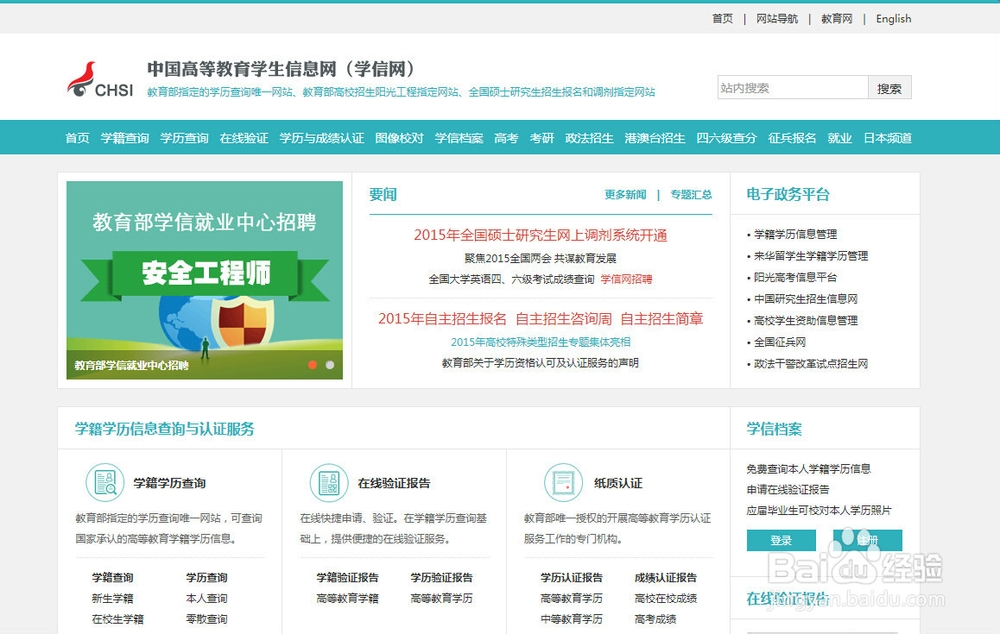Open the 自主招生简章 headline
The image size is (1000, 634).
(662, 319)
